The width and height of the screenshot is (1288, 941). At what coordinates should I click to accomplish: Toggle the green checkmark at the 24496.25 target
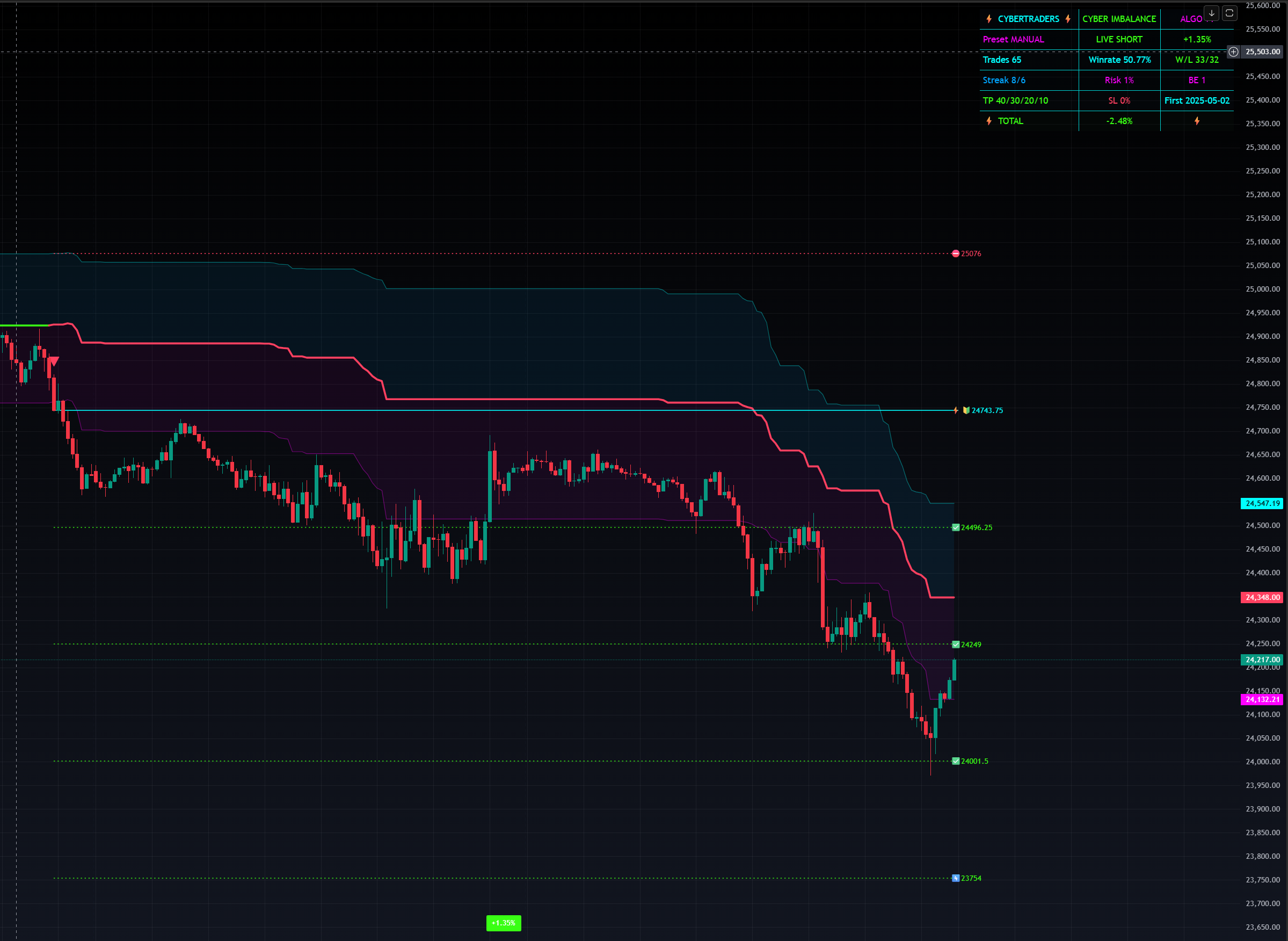click(956, 527)
